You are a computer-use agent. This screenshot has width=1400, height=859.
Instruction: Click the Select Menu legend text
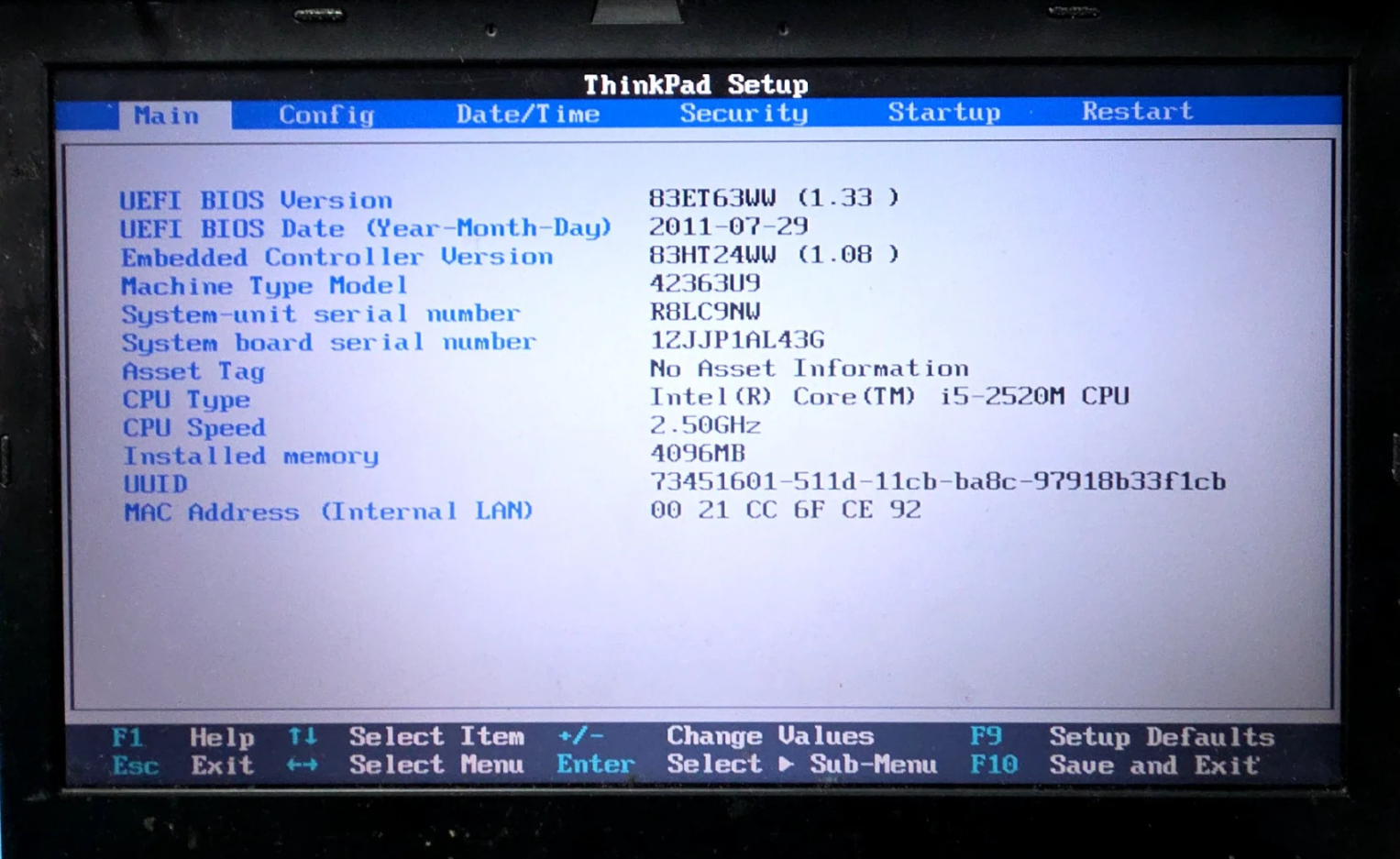pyautogui.click(x=436, y=765)
